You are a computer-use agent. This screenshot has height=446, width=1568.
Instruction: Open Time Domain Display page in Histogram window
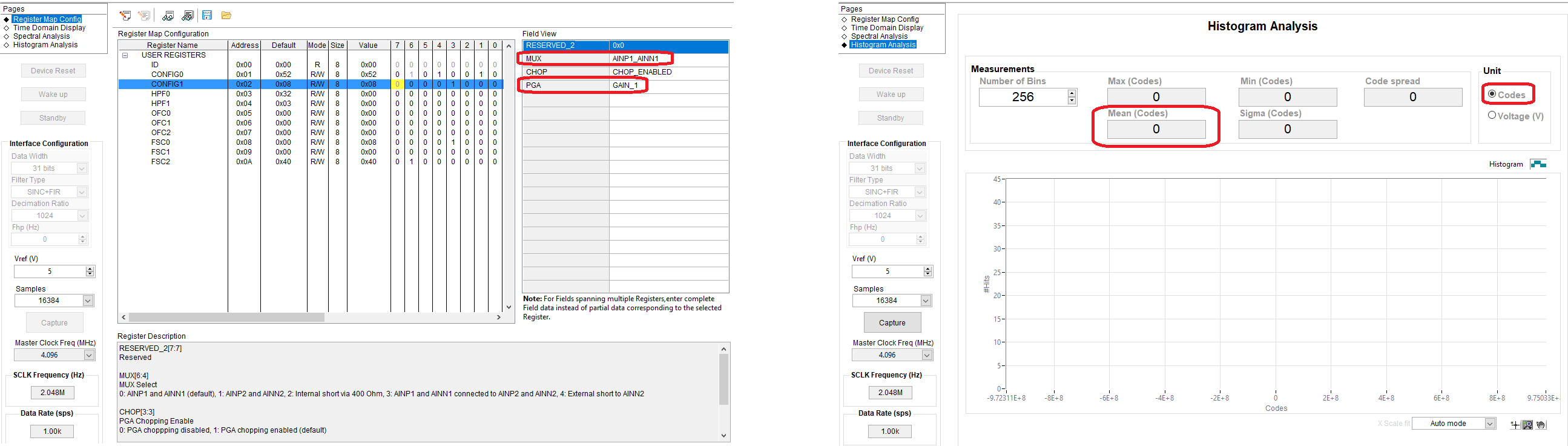coord(887,28)
